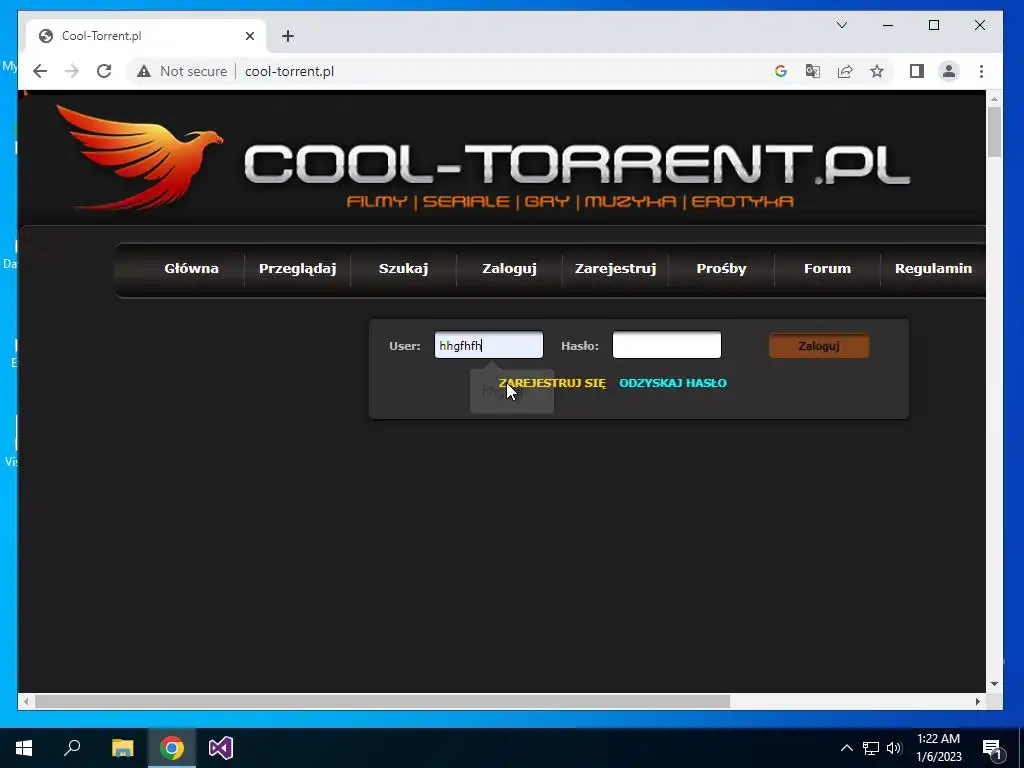Open the Zaloguj menu item
Viewport: 1024px width, 768px height.
pos(509,268)
